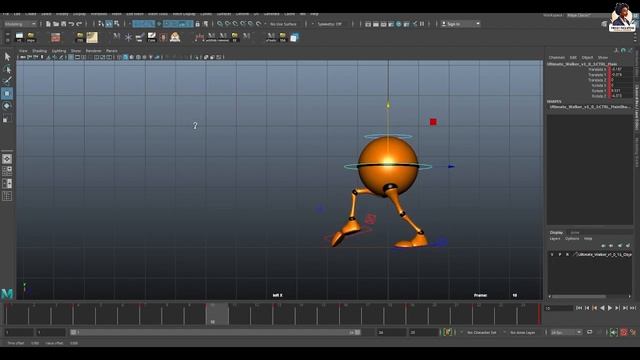Click the current frame input field
This screenshot has width=640, height=360.
click(558, 308)
